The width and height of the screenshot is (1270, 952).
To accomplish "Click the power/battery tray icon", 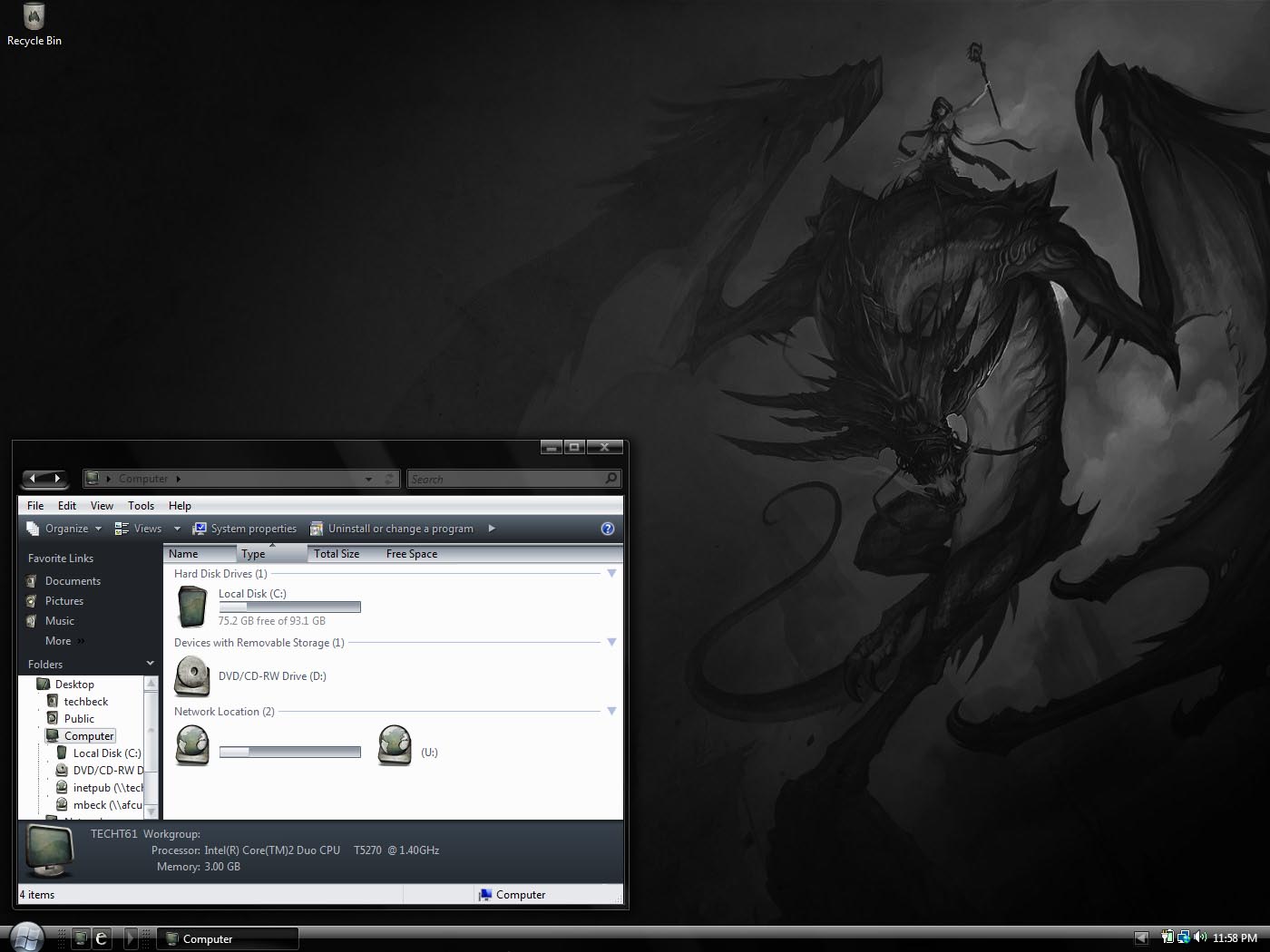I will click(1168, 937).
